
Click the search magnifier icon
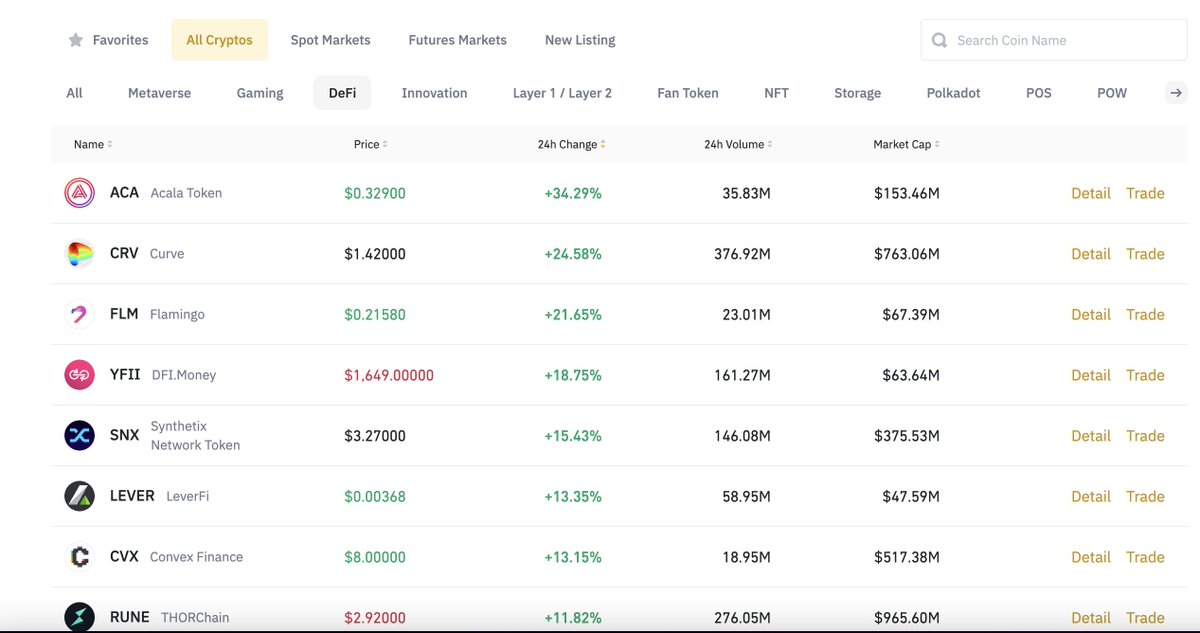pyautogui.click(x=939, y=40)
